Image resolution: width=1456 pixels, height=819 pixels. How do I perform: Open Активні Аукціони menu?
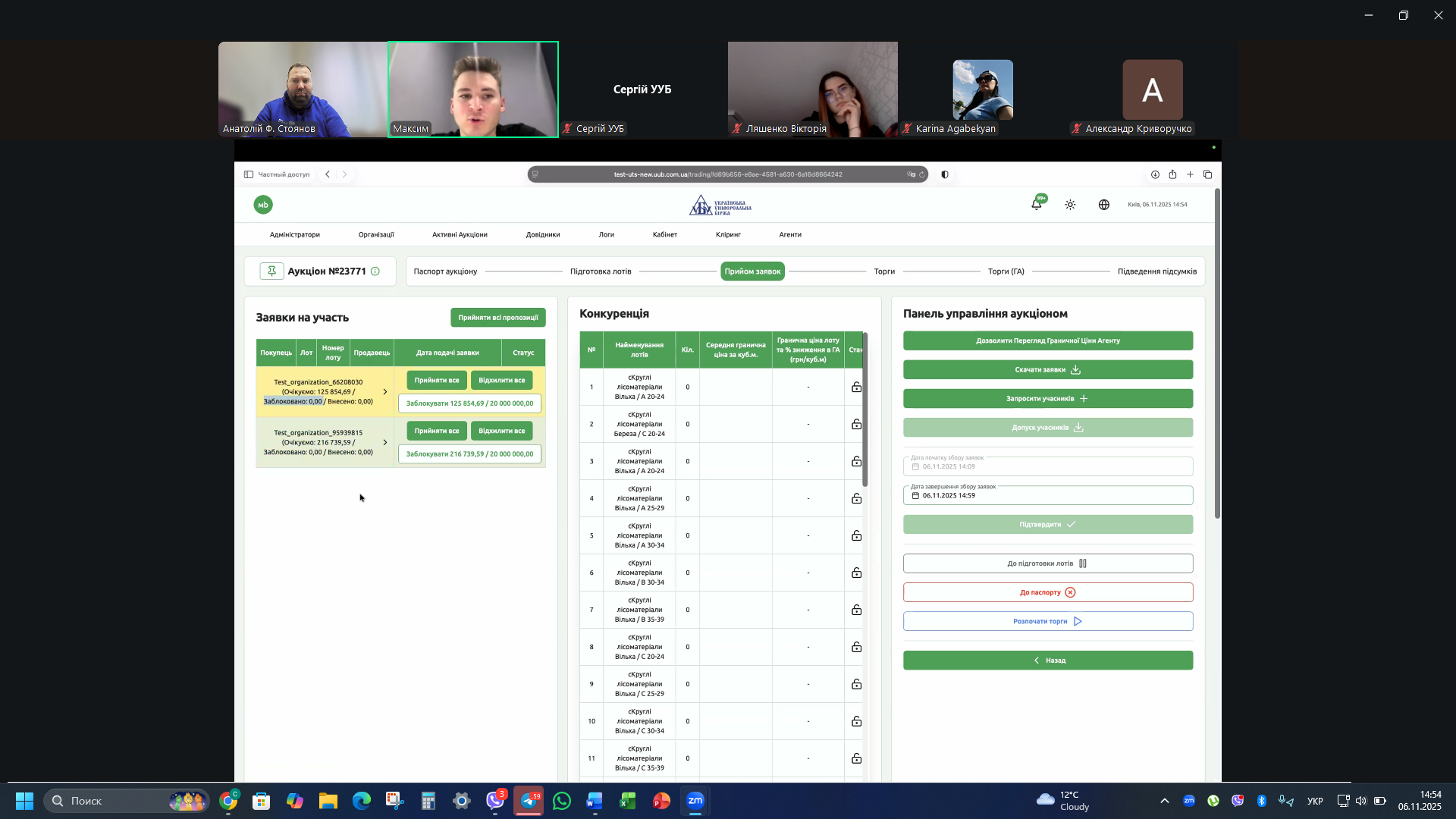[460, 235]
